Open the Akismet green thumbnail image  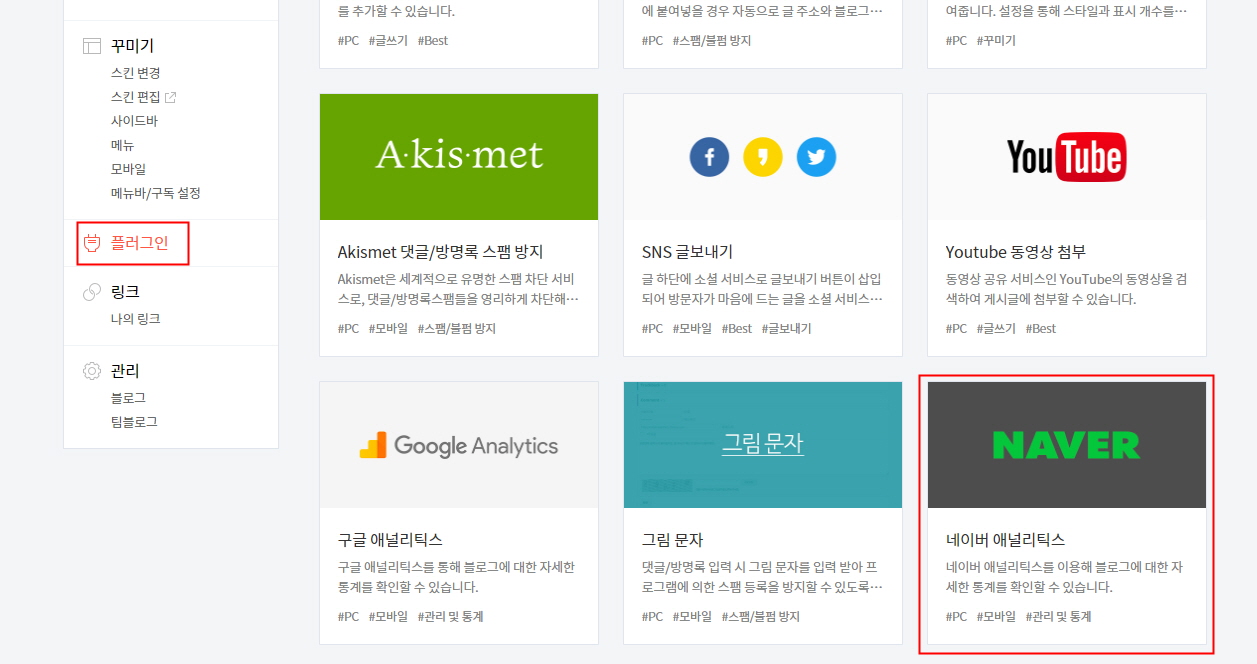pyautogui.click(x=458, y=156)
